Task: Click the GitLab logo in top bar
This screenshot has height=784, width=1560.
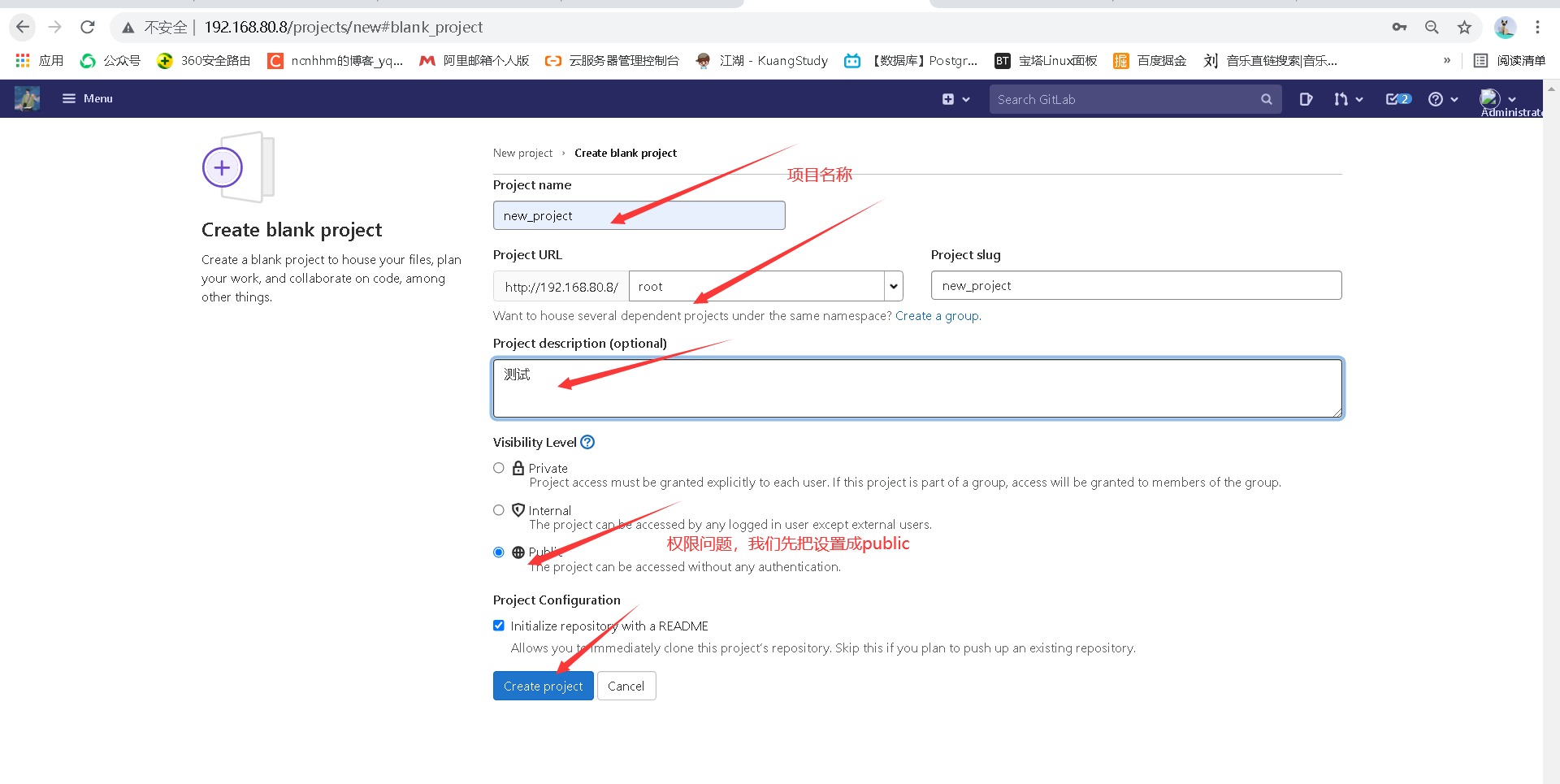Action: tap(26, 98)
